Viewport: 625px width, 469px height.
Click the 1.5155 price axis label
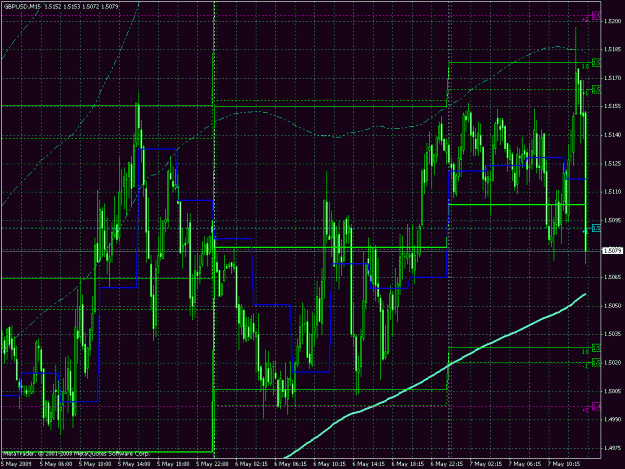(613, 106)
